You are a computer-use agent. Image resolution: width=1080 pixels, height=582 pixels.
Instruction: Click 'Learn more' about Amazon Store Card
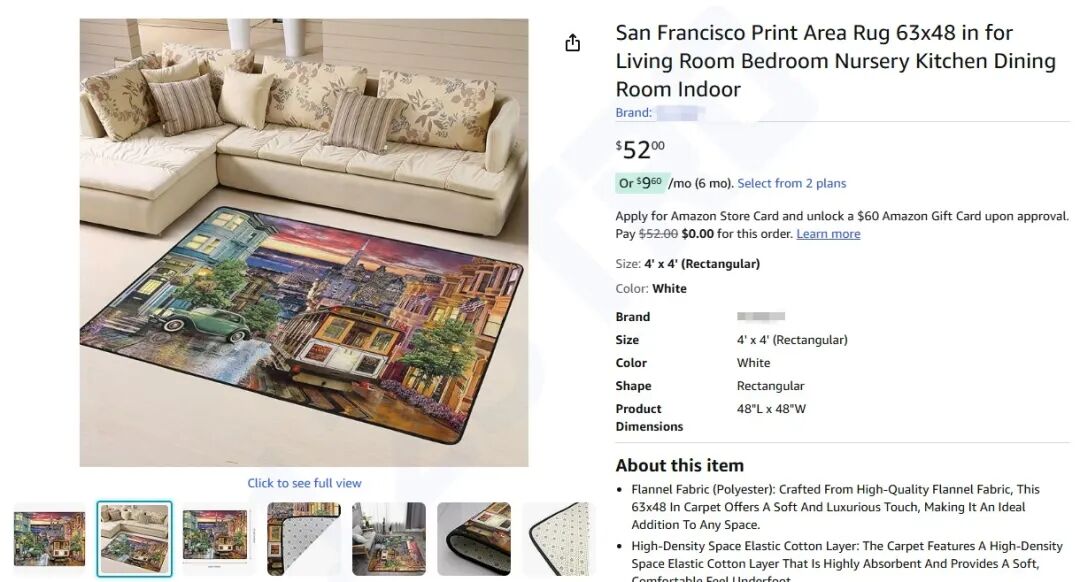point(828,234)
